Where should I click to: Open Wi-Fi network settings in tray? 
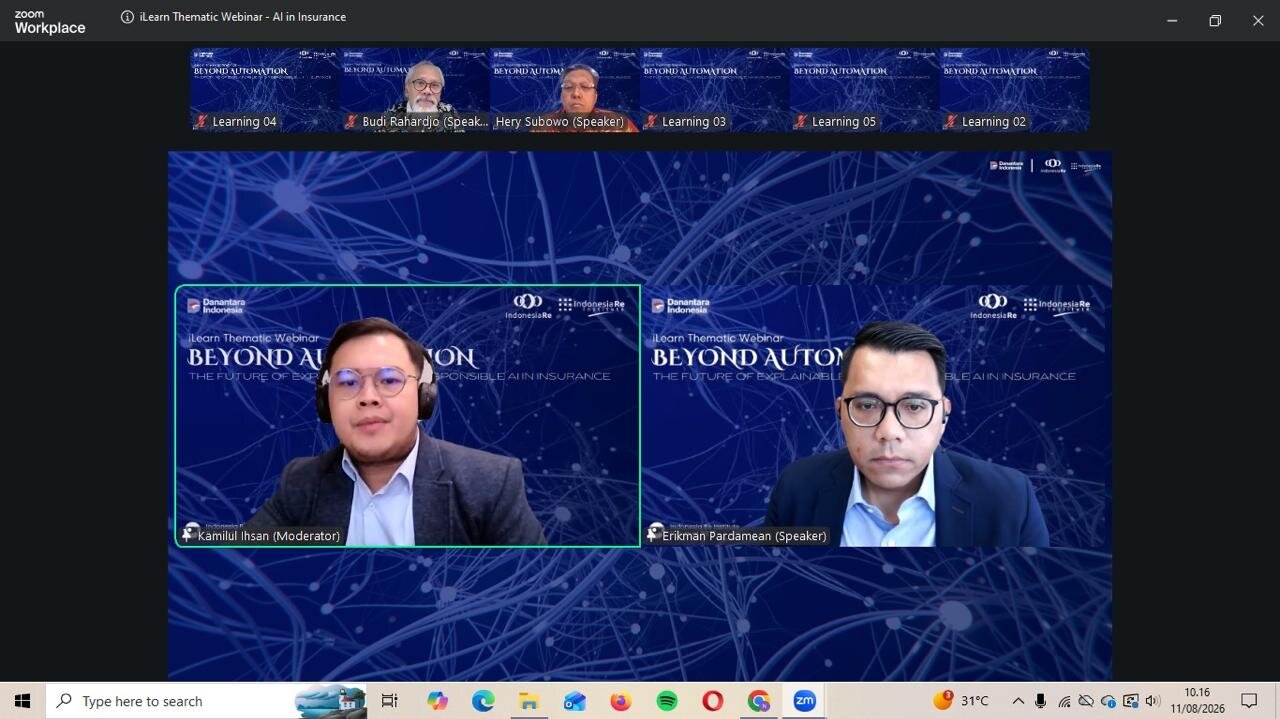[x=1064, y=701]
